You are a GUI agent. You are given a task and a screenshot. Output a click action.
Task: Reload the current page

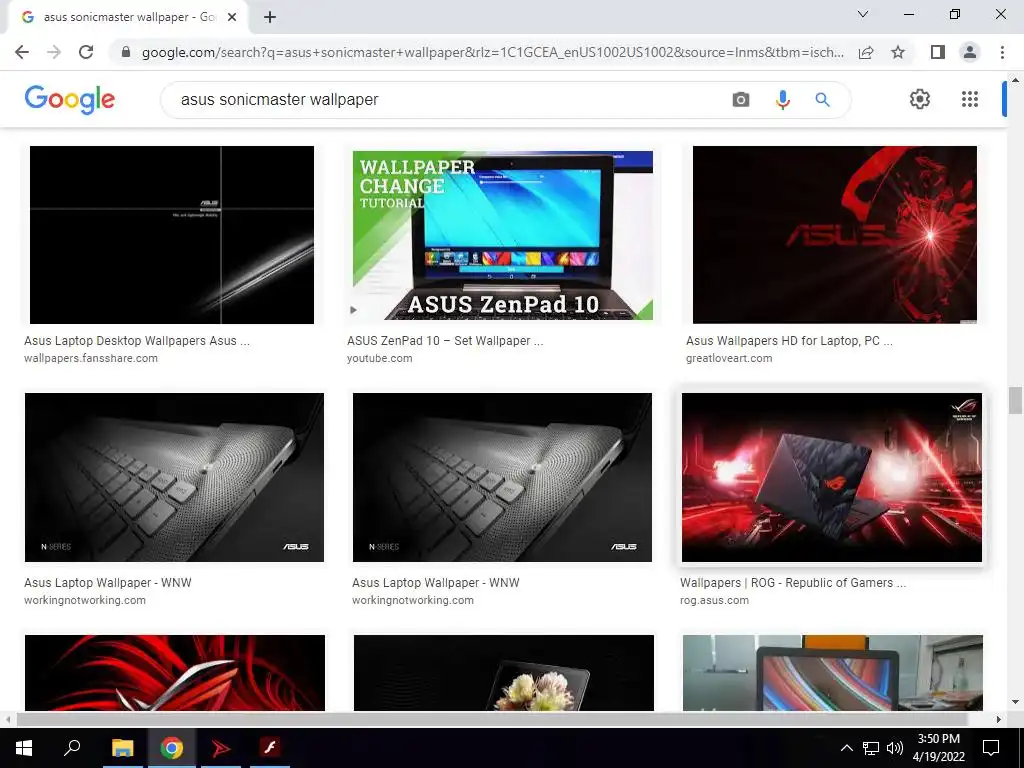(86, 52)
